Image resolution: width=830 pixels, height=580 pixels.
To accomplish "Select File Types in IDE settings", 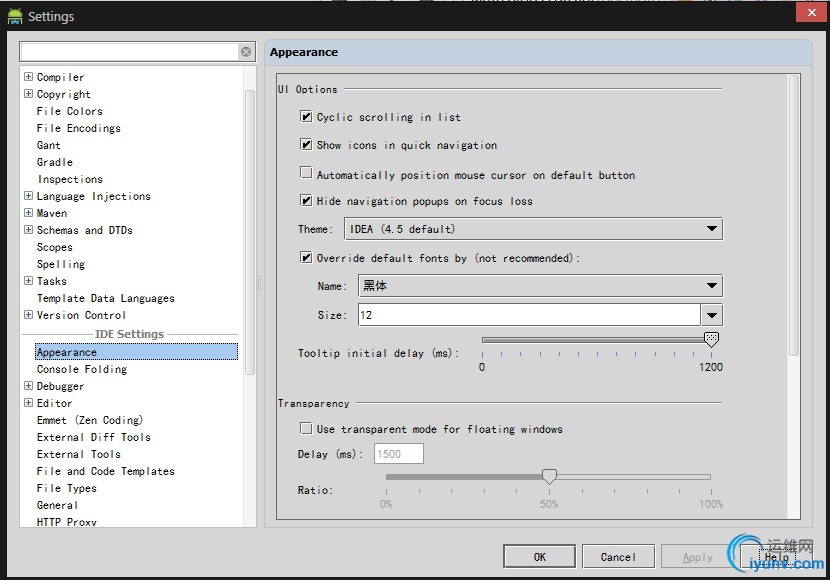I will pos(67,488).
